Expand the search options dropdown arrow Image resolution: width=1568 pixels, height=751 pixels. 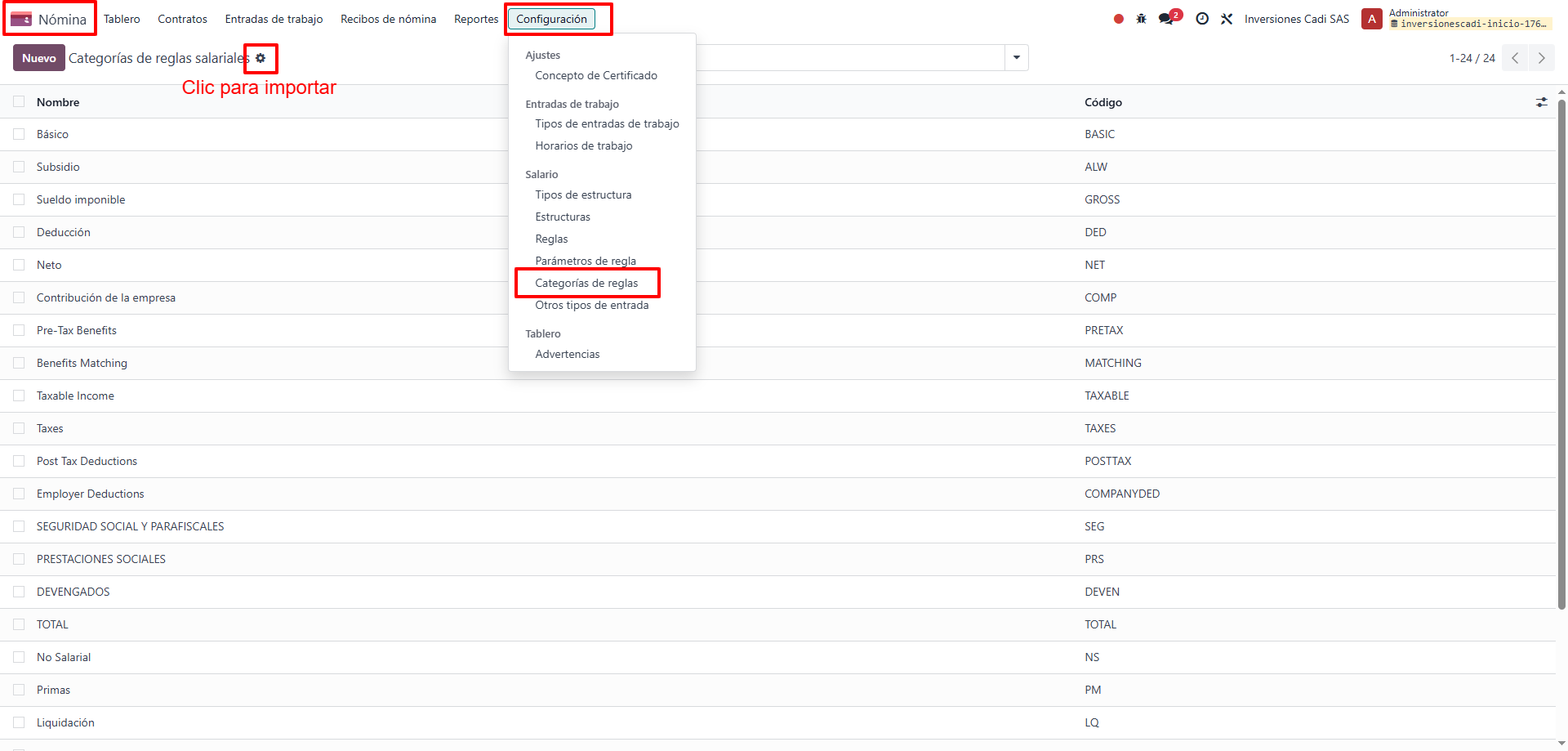(1017, 58)
